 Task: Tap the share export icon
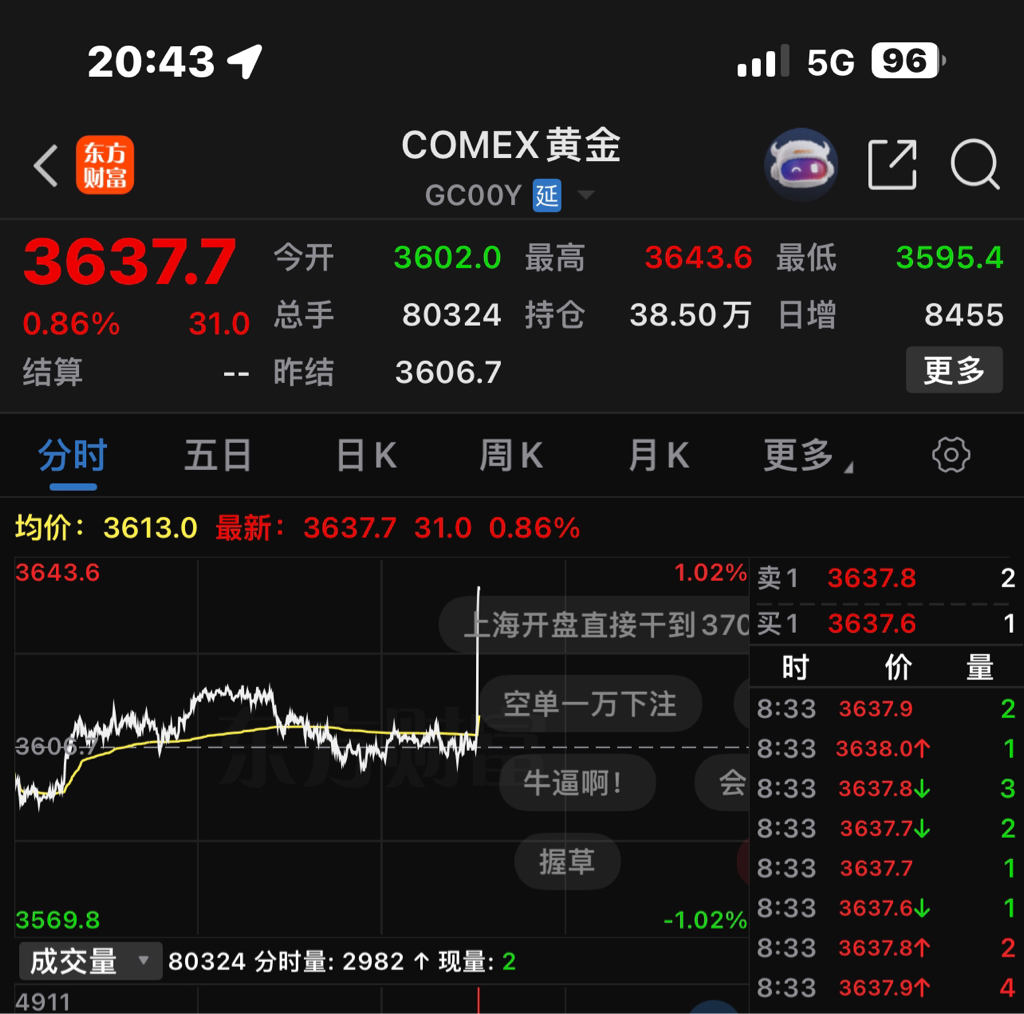click(x=892, y=165)
